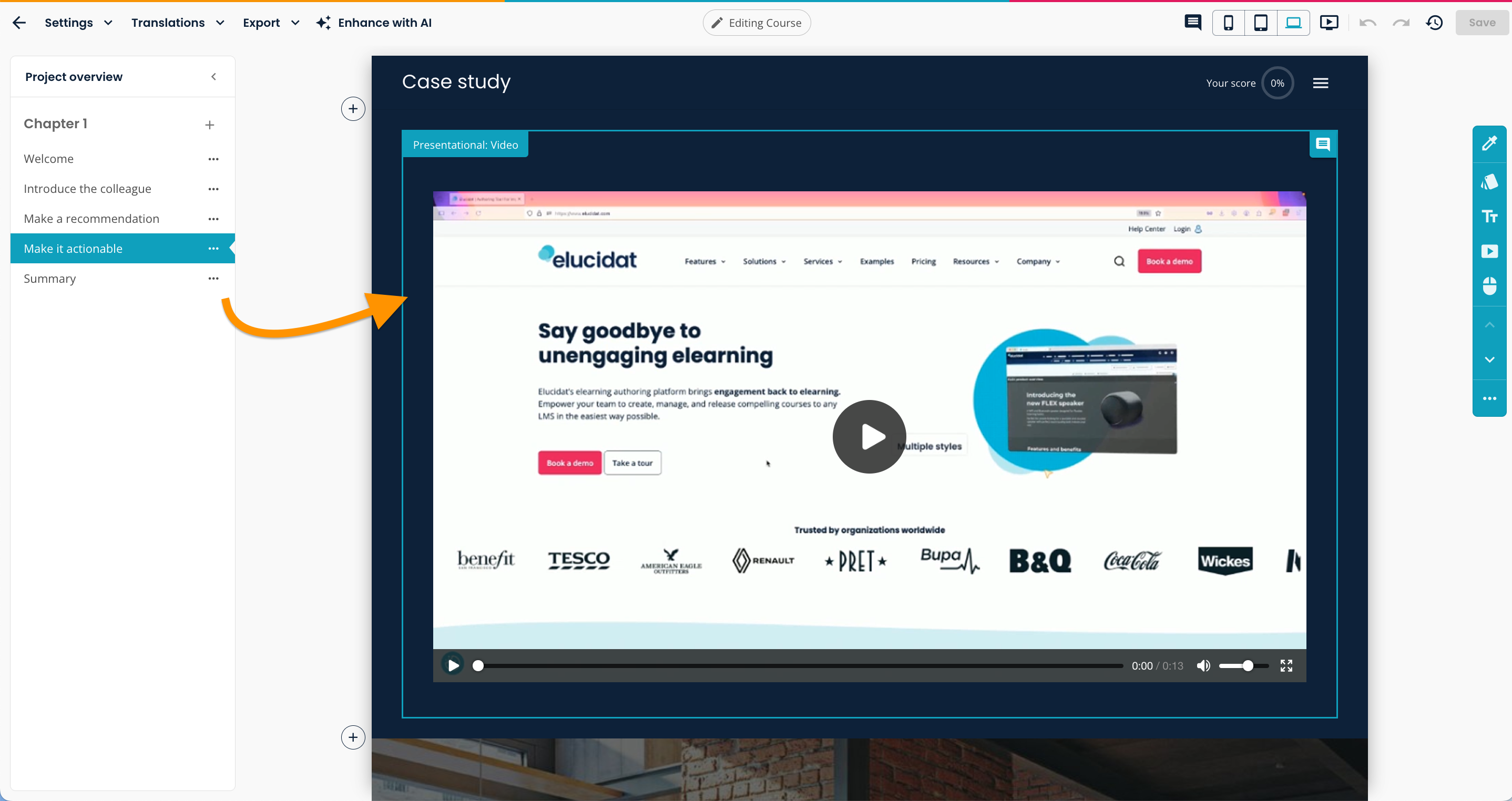
Task: Add a part below the video block
Action: (353, 737)
